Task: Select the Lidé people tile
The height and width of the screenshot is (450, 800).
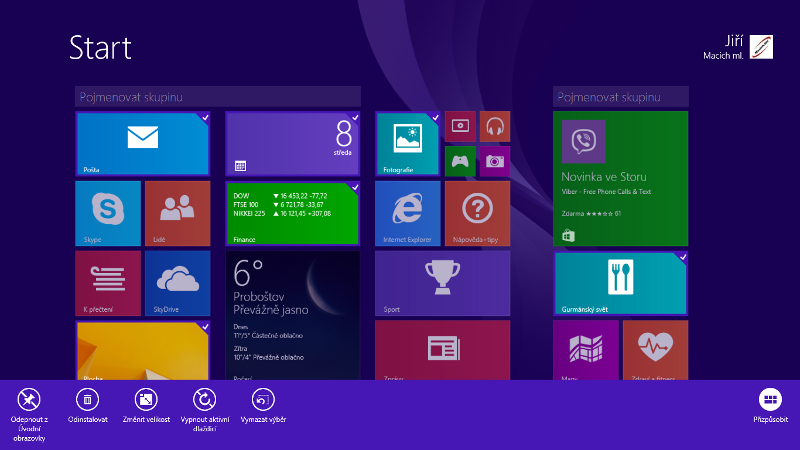Action: tap(177, 212)
